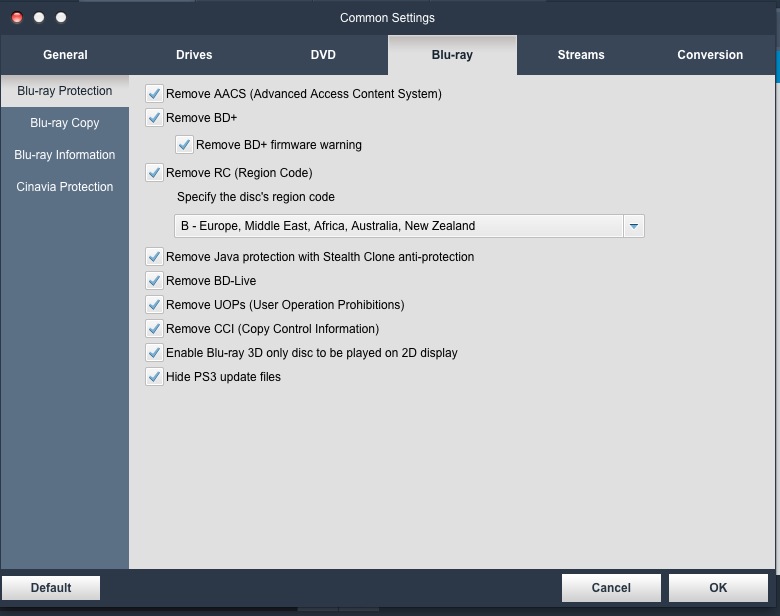The image size is (780, 616).
Task: Select Blu-ray Copy in sidebar
Action: click(x=65, y=123)
